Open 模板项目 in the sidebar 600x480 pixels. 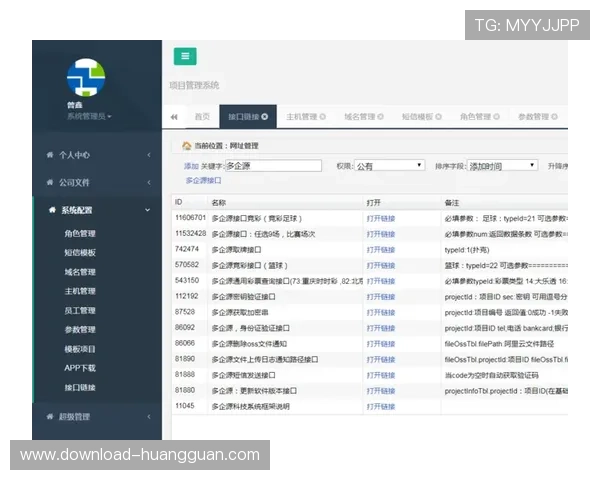pyautogui.click(x=80, y=349)
